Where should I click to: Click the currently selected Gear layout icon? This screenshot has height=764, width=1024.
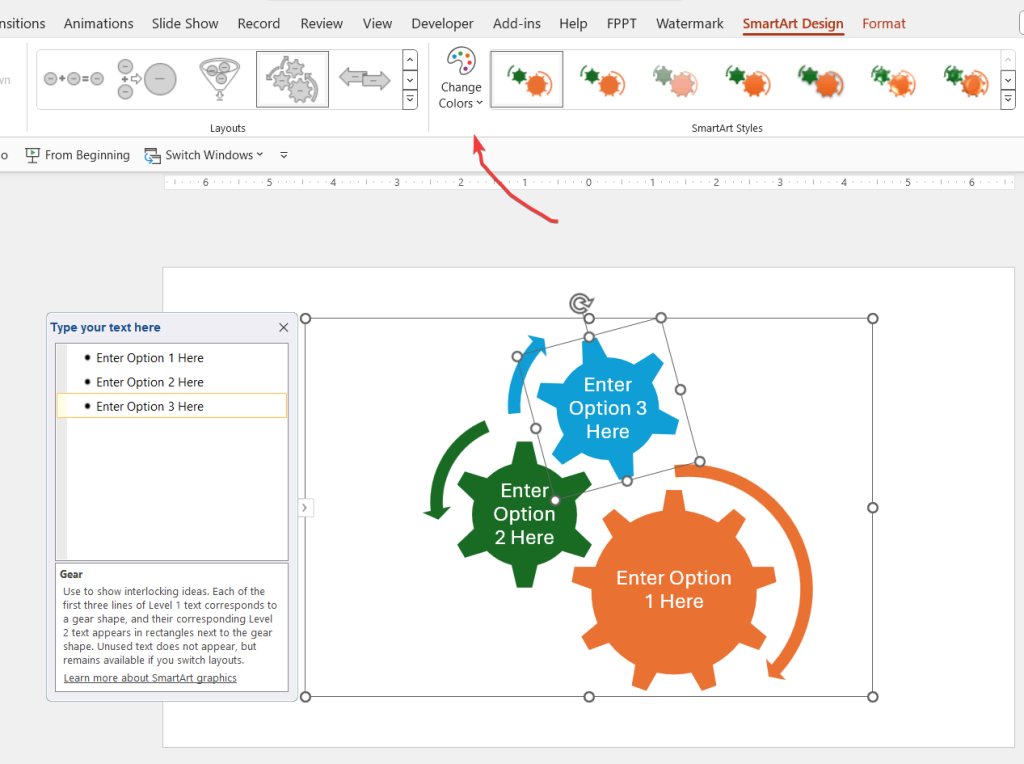(x=292, y=80)
